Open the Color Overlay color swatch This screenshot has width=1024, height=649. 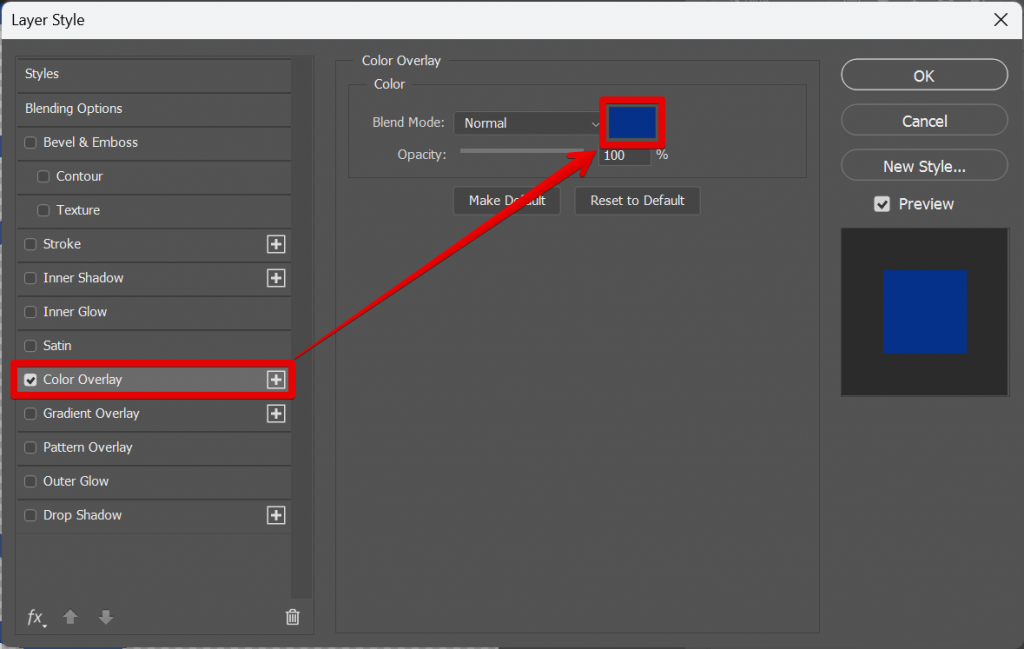coord(633,122)
